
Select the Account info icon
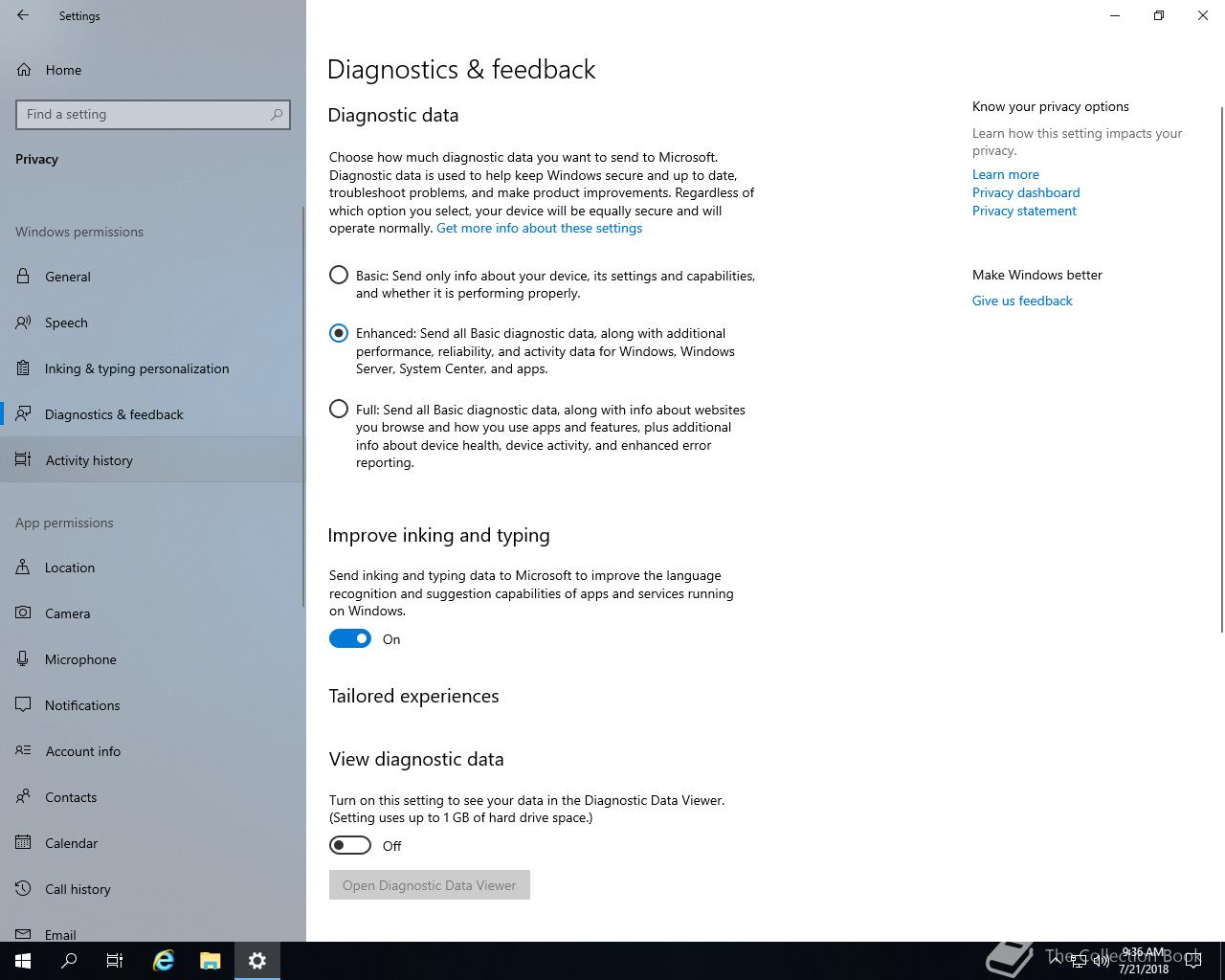point(24,751)
